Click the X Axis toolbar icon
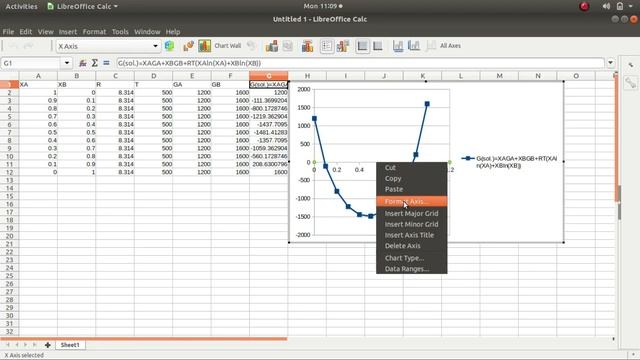 398,46
